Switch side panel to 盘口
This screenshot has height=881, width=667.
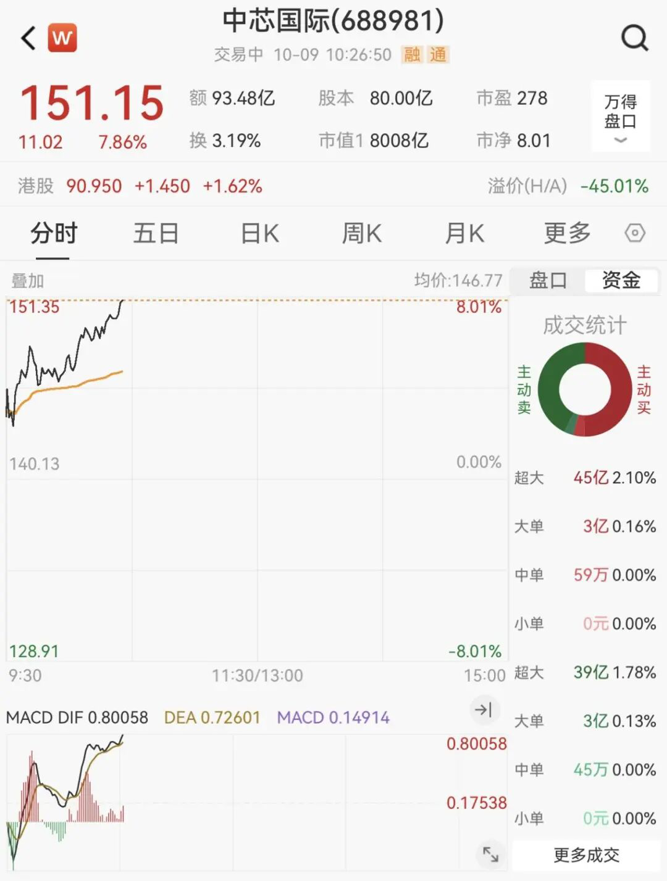548,281
